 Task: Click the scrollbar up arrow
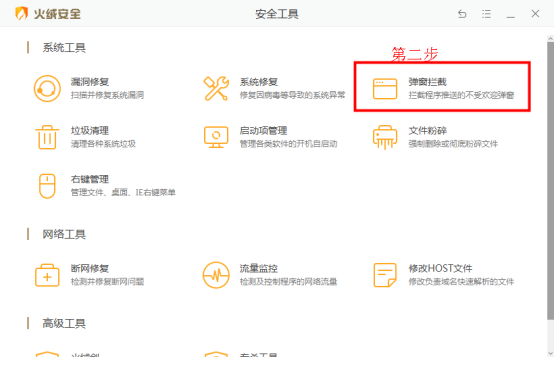550,38
